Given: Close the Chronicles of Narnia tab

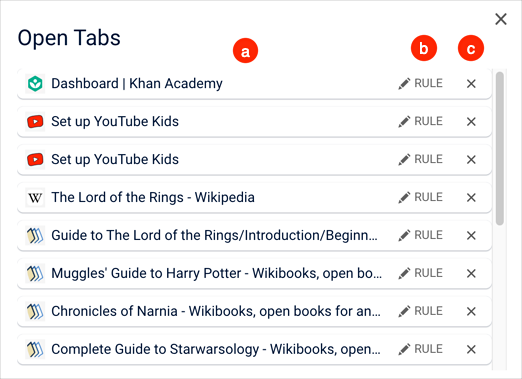Looking at the screenshot, I should point(471,312).
